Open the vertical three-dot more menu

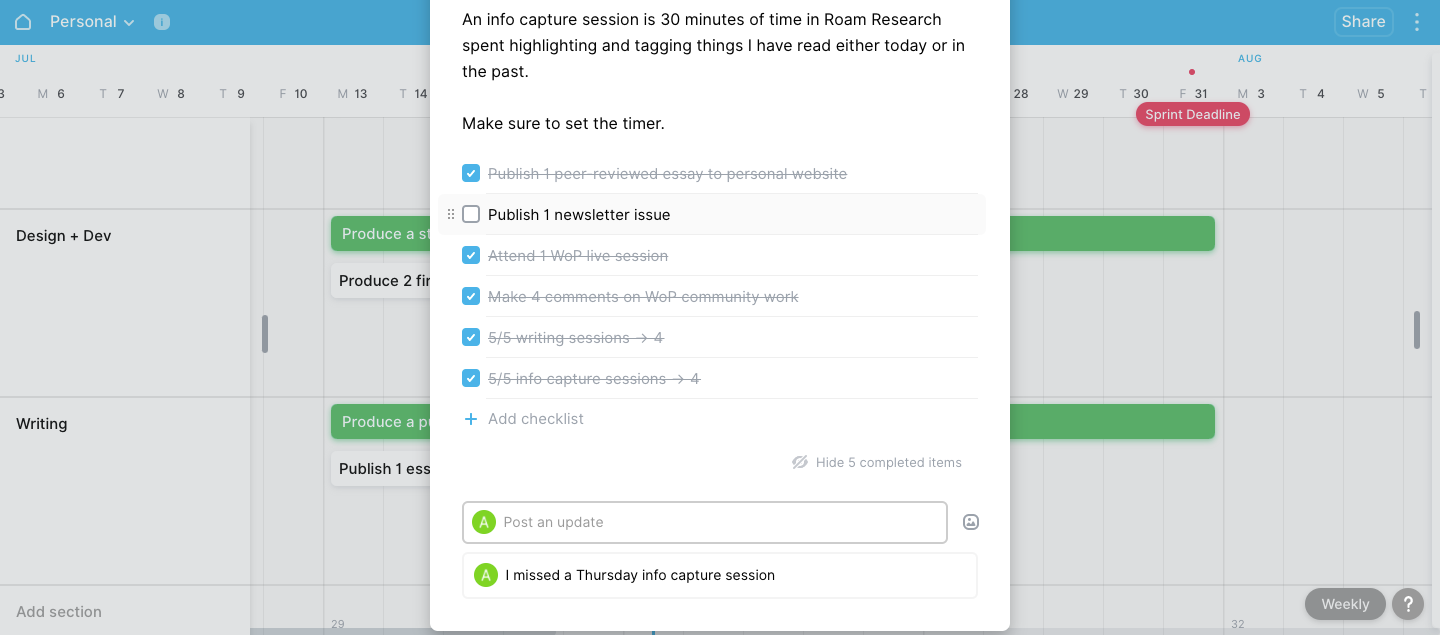1416,22
